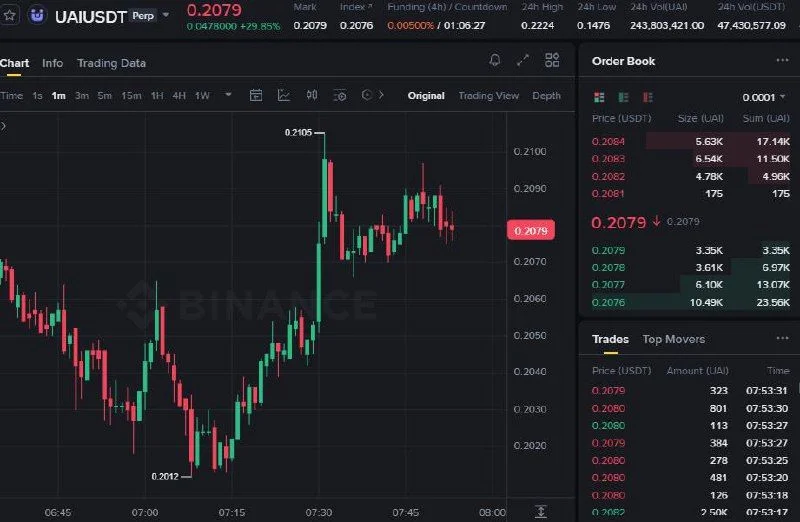Open the price alert bell icon

tap(494, 60)
